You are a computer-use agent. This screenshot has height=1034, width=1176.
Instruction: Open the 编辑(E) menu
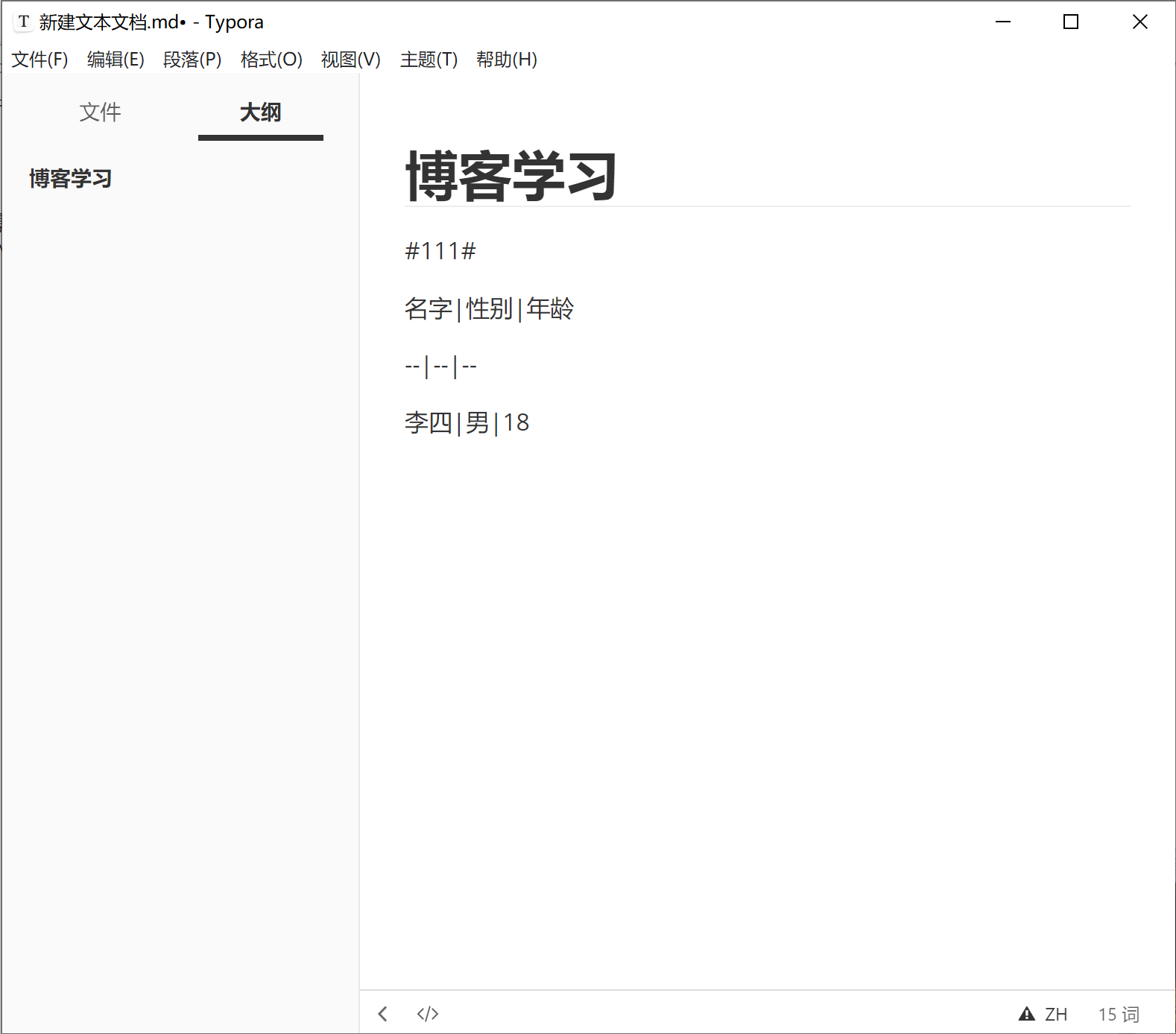click(116, 60)
